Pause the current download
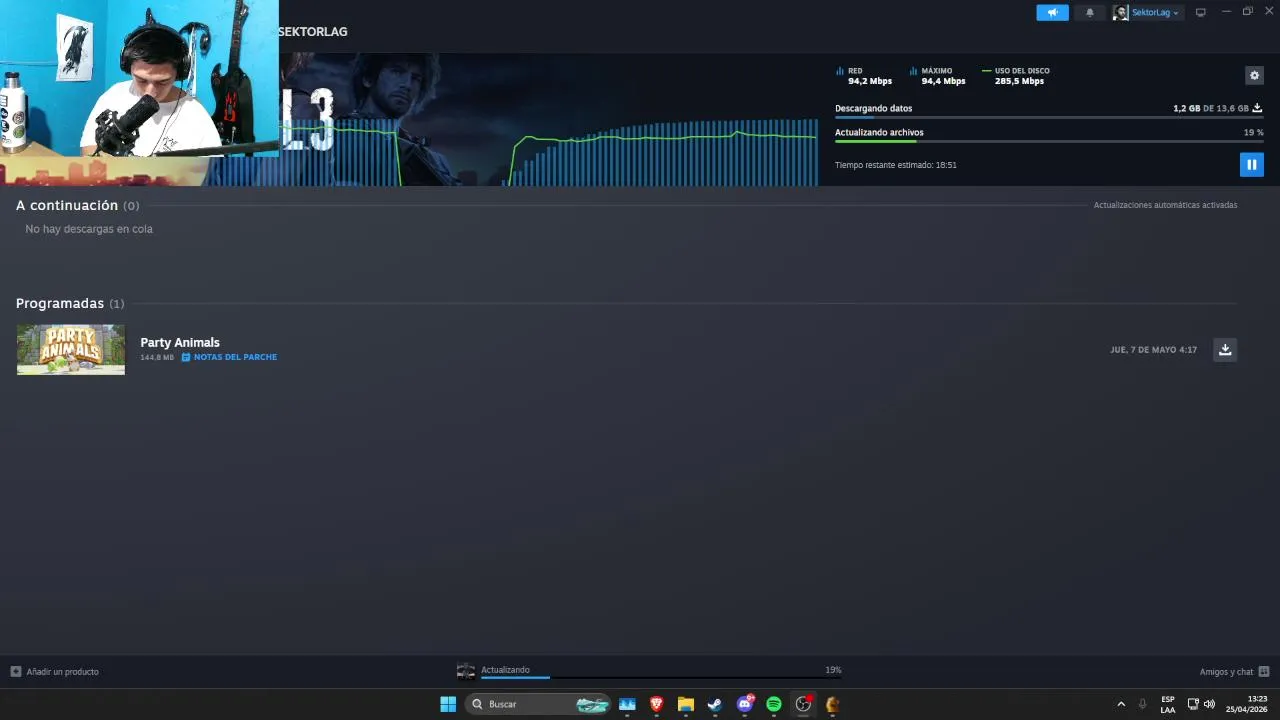 (x=1251, y=165)
